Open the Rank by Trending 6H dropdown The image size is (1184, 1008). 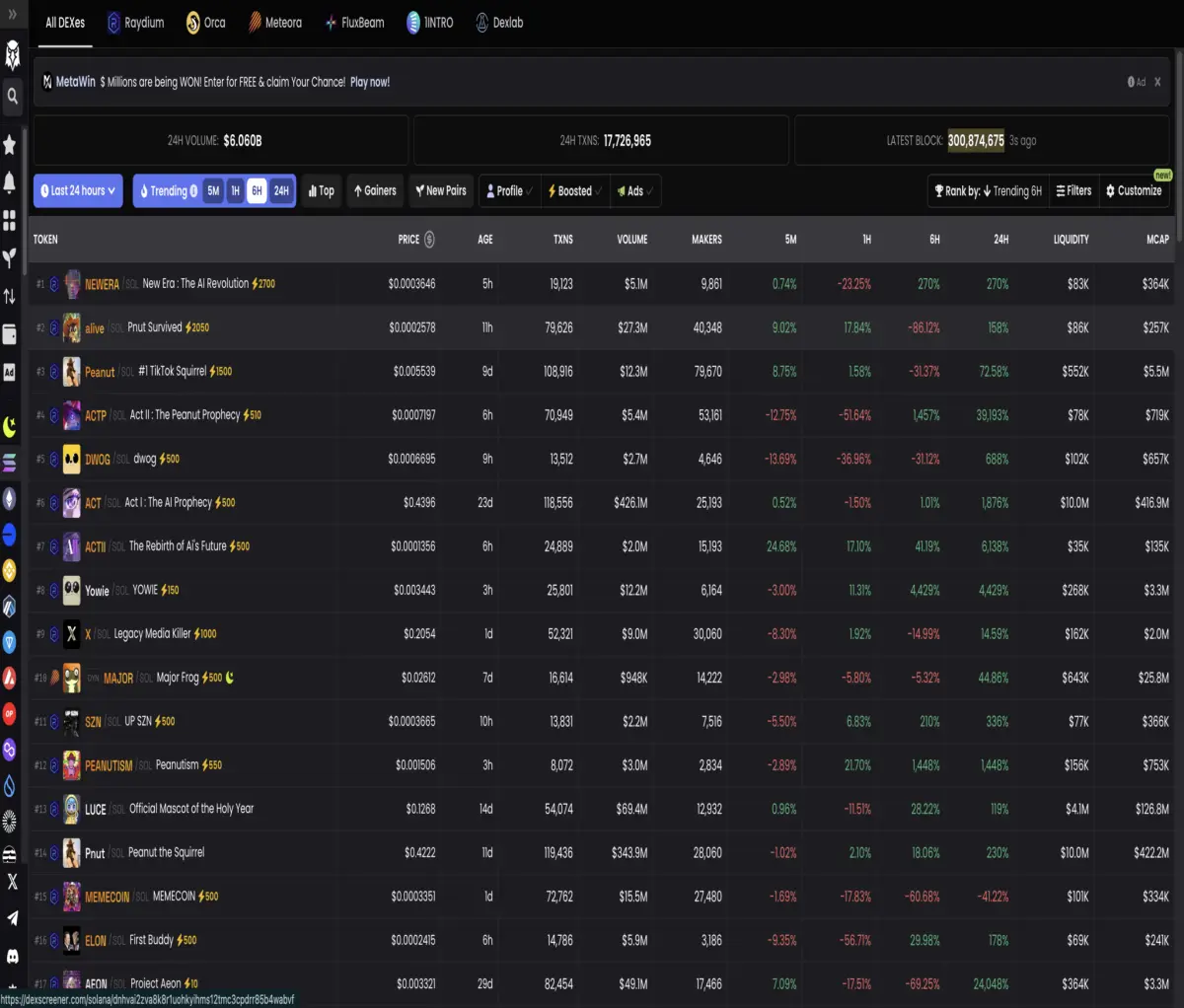pyautogui.click(x=989, y=190)
